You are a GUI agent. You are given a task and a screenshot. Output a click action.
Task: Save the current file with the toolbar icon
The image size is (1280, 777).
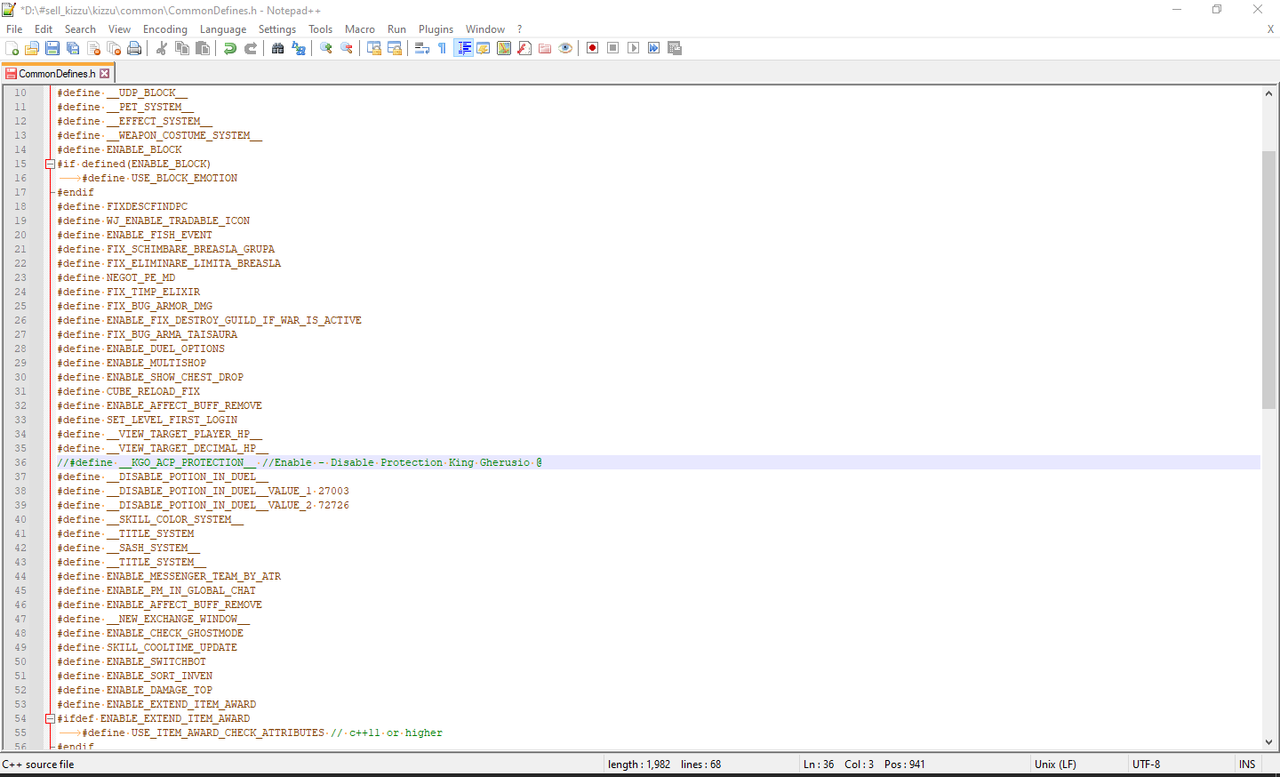tap(52, 48)
